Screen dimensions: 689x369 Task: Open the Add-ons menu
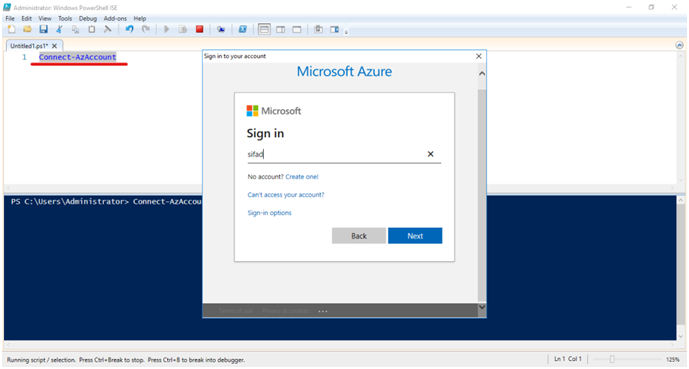point(115,18)
